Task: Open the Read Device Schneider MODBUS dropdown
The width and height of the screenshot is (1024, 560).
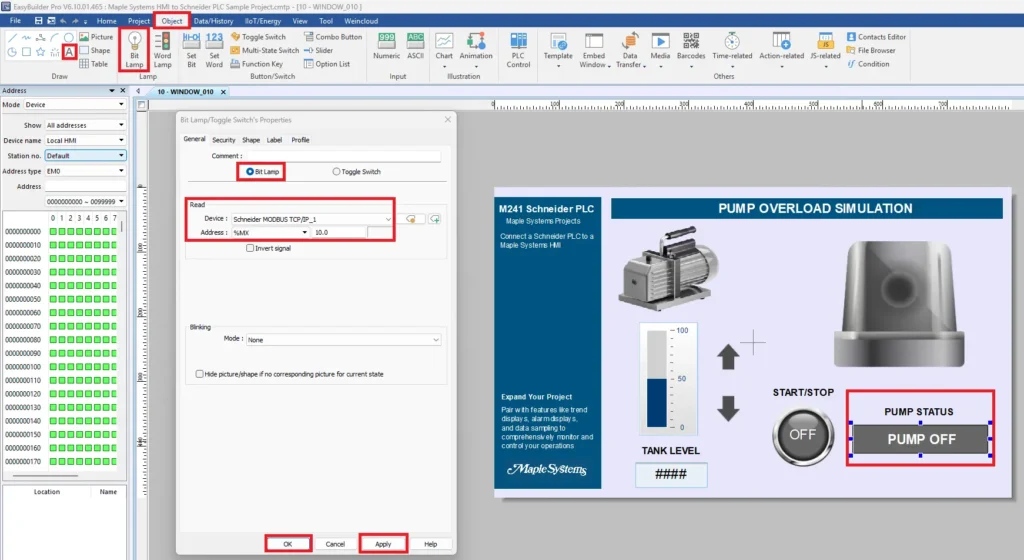Action: [x=312, y=219]
